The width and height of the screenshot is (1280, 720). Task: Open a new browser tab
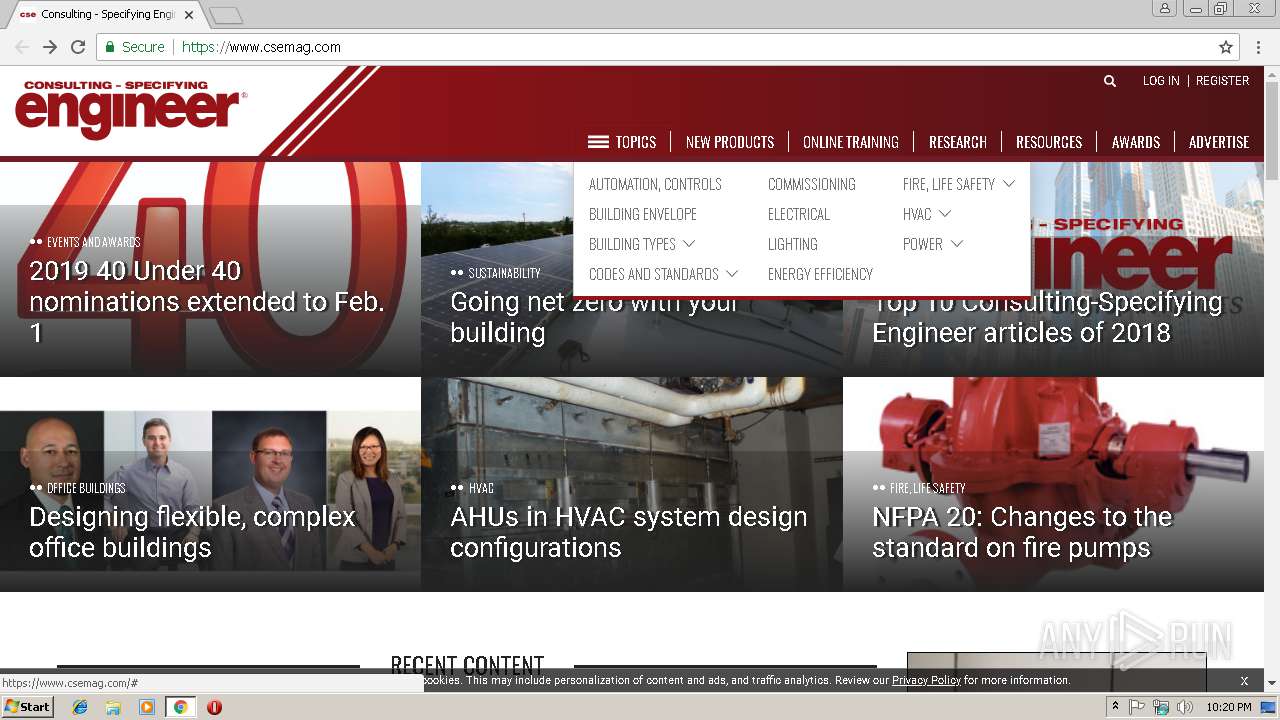coord(226,15)
